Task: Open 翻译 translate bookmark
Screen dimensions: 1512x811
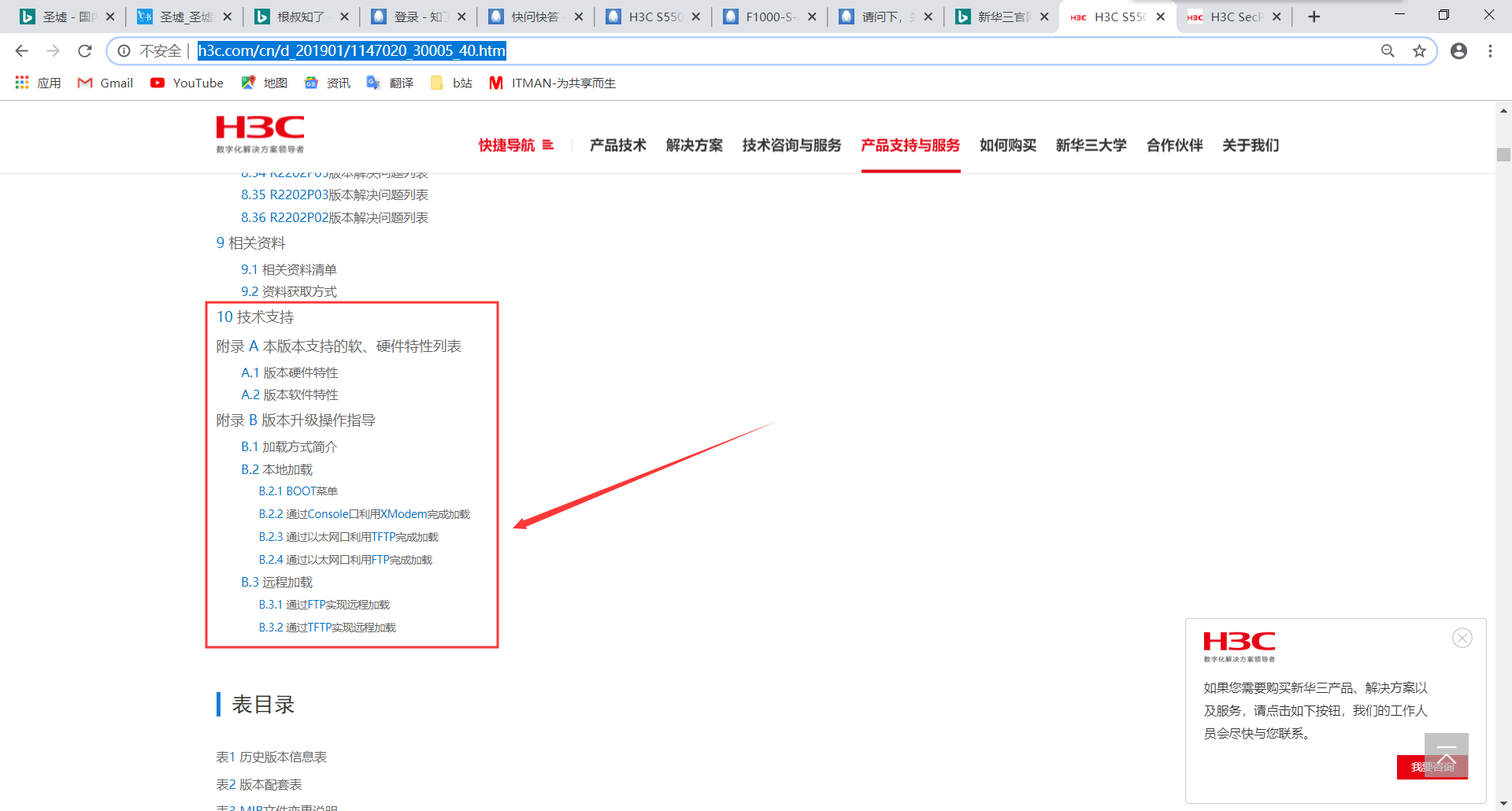Action: pyautogui.click(x=390, y=83)
